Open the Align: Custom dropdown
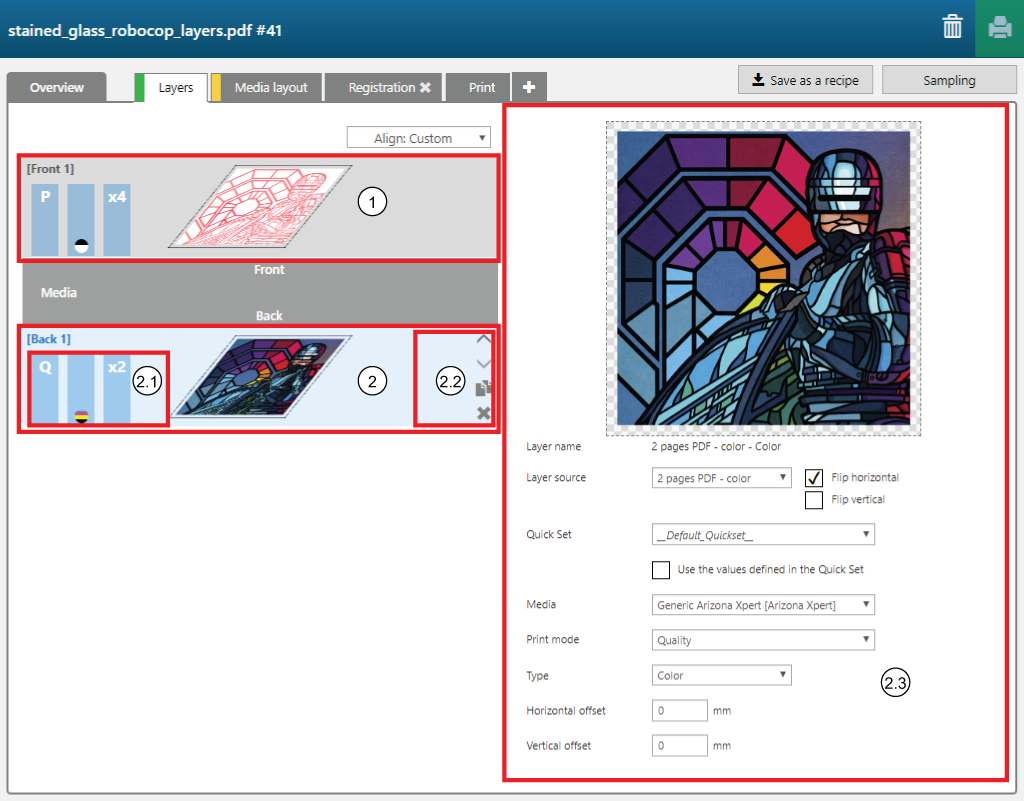Viewport: 1024px width, 801px height. (419, 138)
